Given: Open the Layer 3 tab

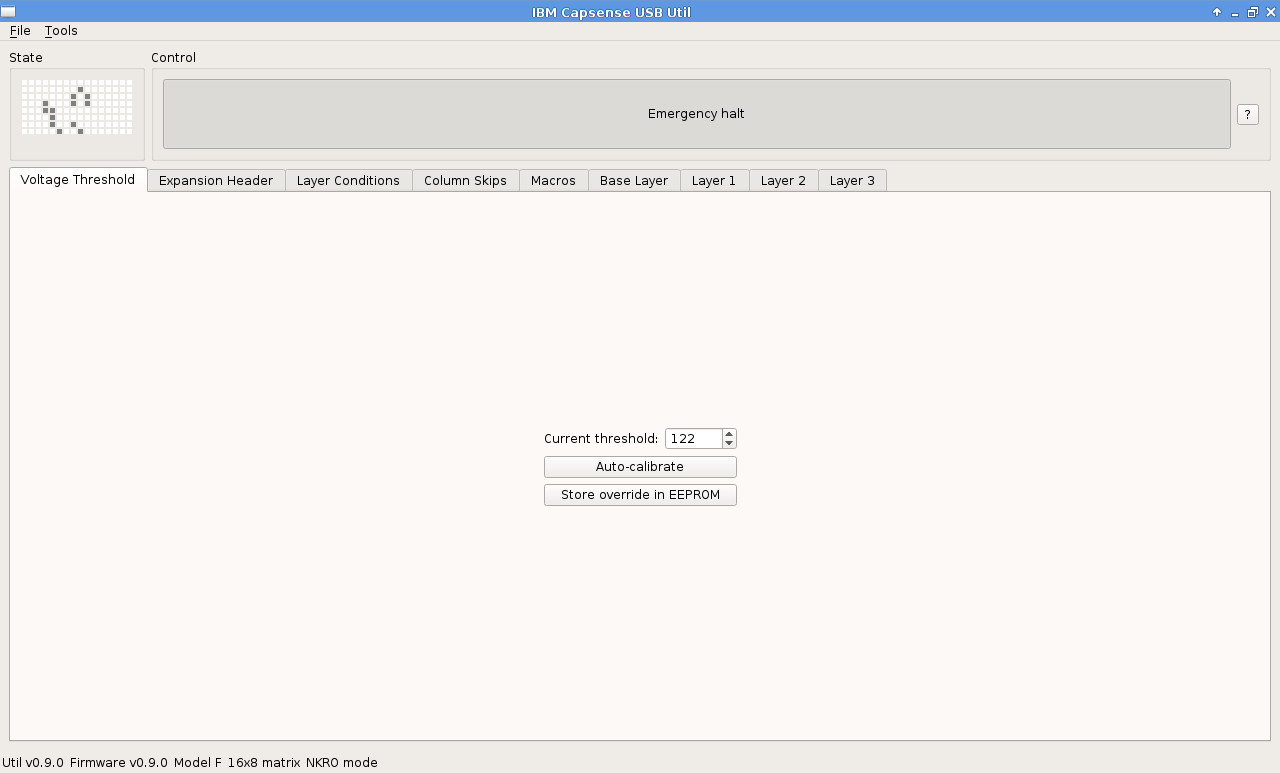Looking at the screenshot, I should (852, 181).
